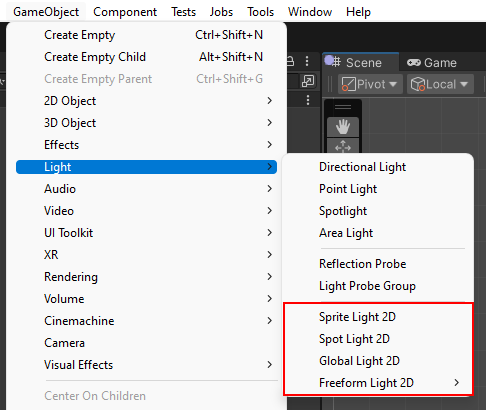Viewport: 486px width, 410px height.
Task: Click the lock icon beside panel
Action: click(x=290, y=61)
